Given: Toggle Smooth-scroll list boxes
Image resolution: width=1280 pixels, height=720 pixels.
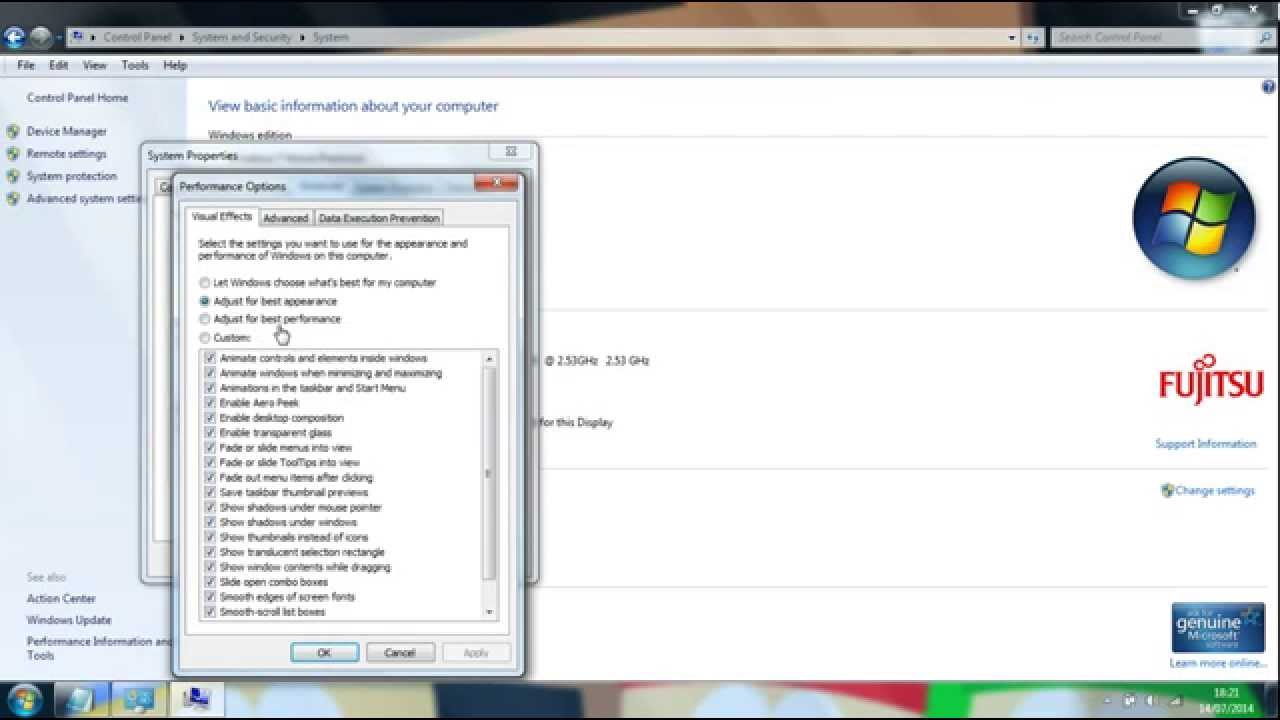Looking at the screenshot, I should pos(210,611).
